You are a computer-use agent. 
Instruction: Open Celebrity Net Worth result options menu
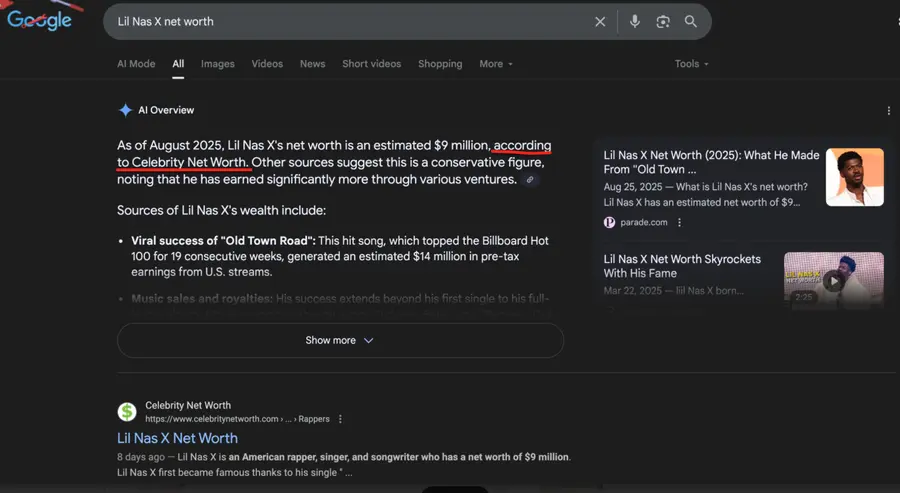click(340, 419)
